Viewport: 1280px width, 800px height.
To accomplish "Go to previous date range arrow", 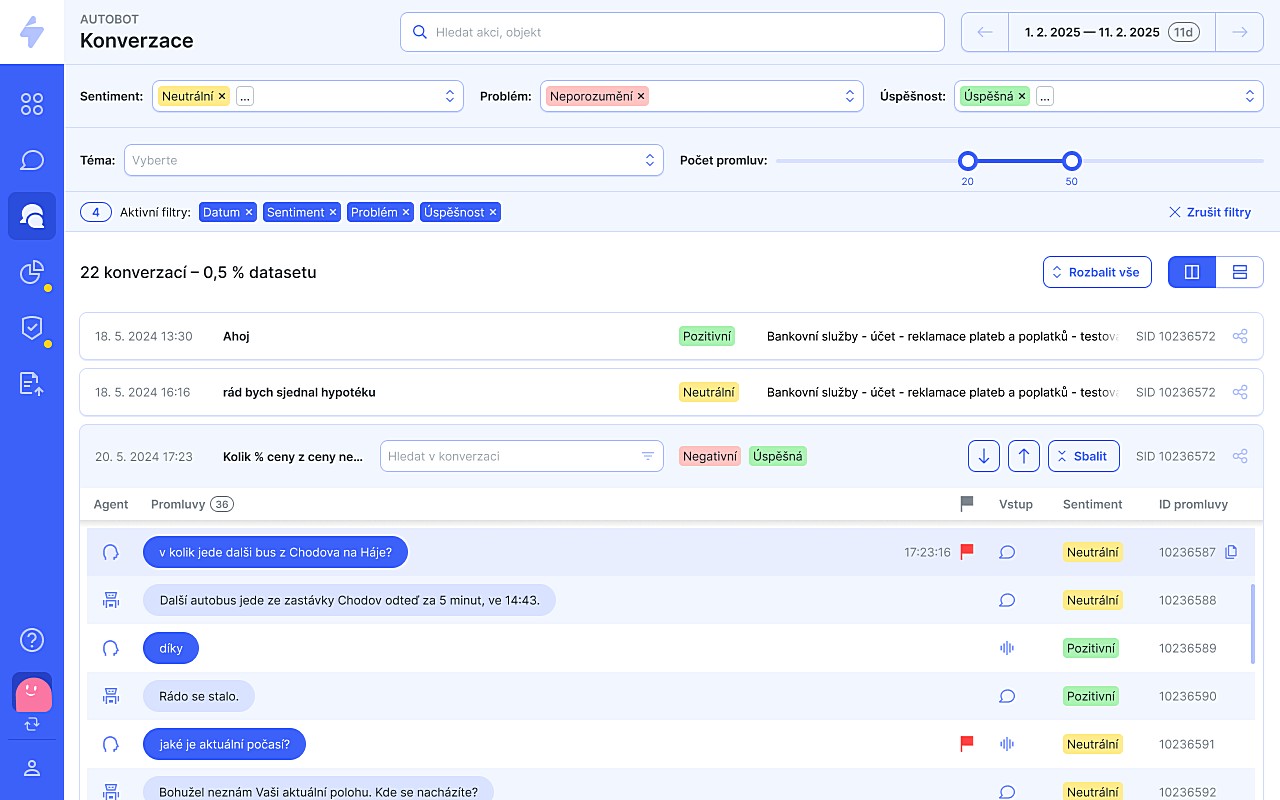I will [x=985, y=32].
